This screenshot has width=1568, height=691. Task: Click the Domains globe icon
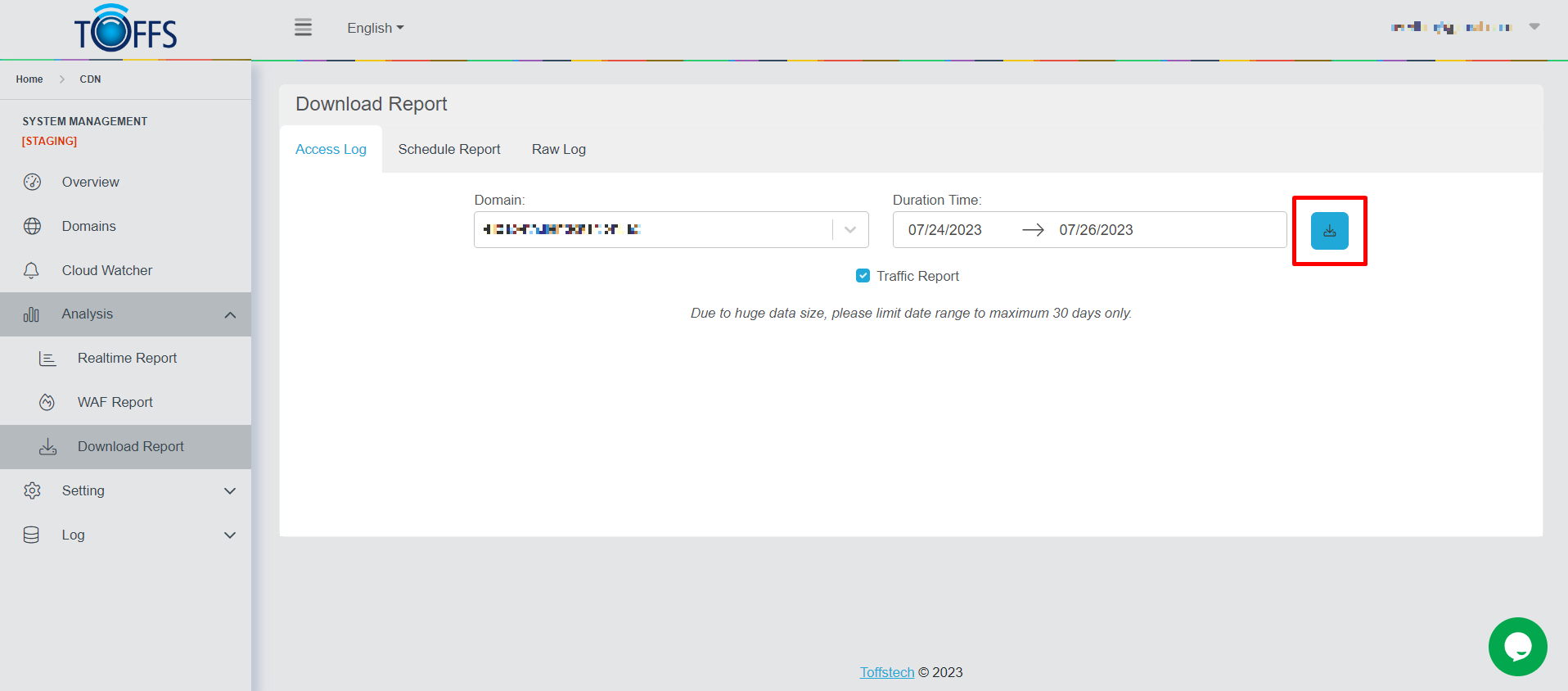click(x=32, y=226)
